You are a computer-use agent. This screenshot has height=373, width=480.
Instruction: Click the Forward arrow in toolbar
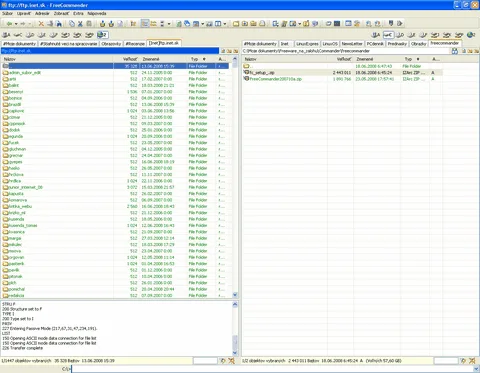pyautogui.click(x=22, y=24)
